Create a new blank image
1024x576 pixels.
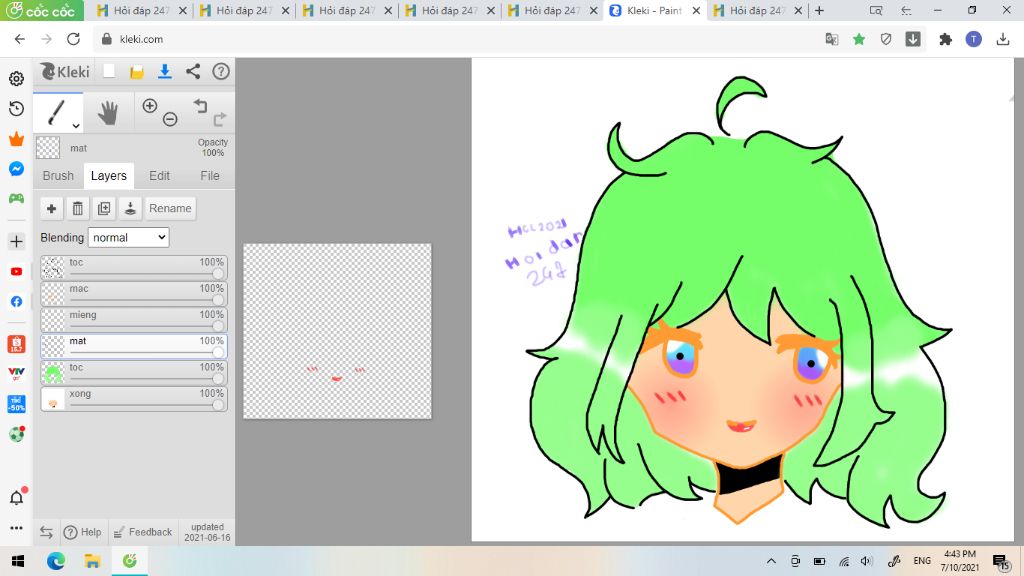pyautogui.click(x=109, y=71)
